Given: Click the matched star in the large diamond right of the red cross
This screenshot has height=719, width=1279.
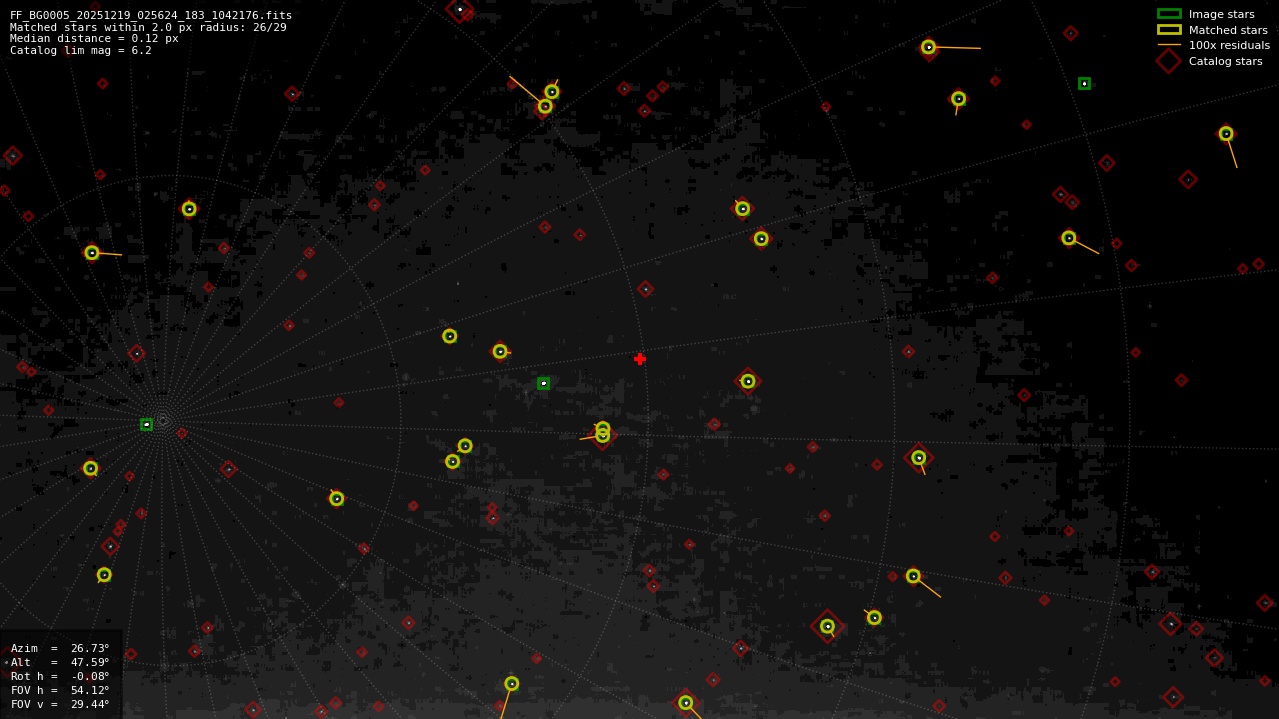Looking at the screenshot, I should point(748,381).
